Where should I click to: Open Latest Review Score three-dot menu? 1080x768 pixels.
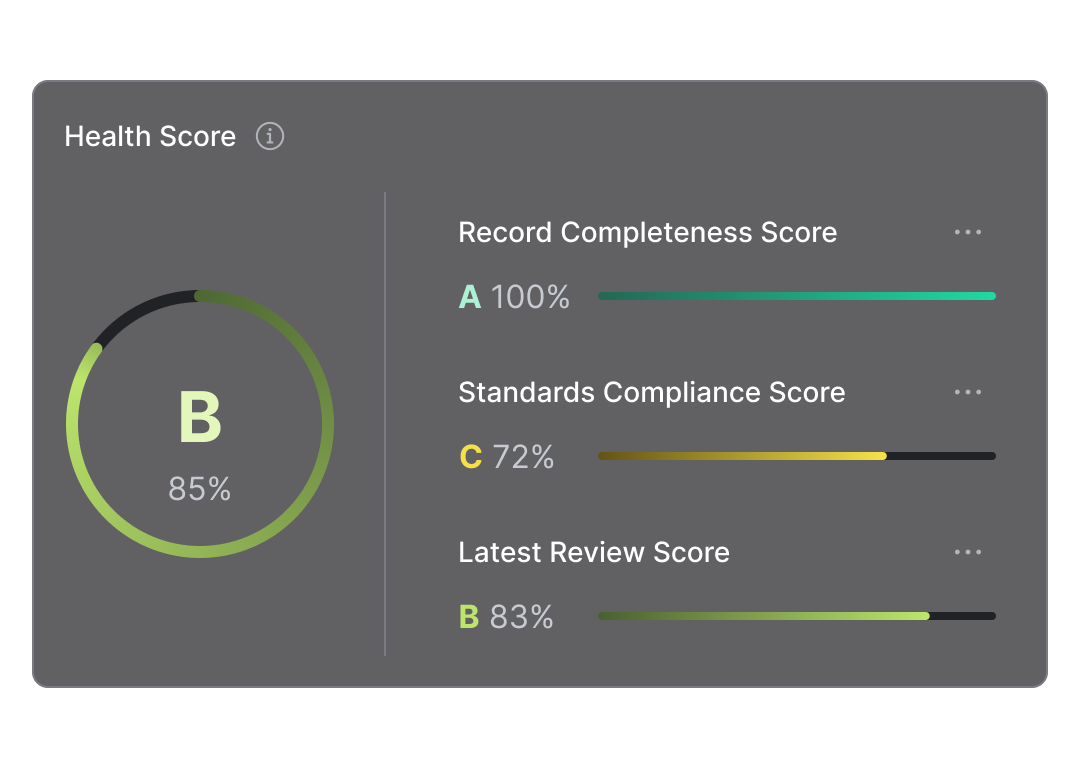click(967, 552)
